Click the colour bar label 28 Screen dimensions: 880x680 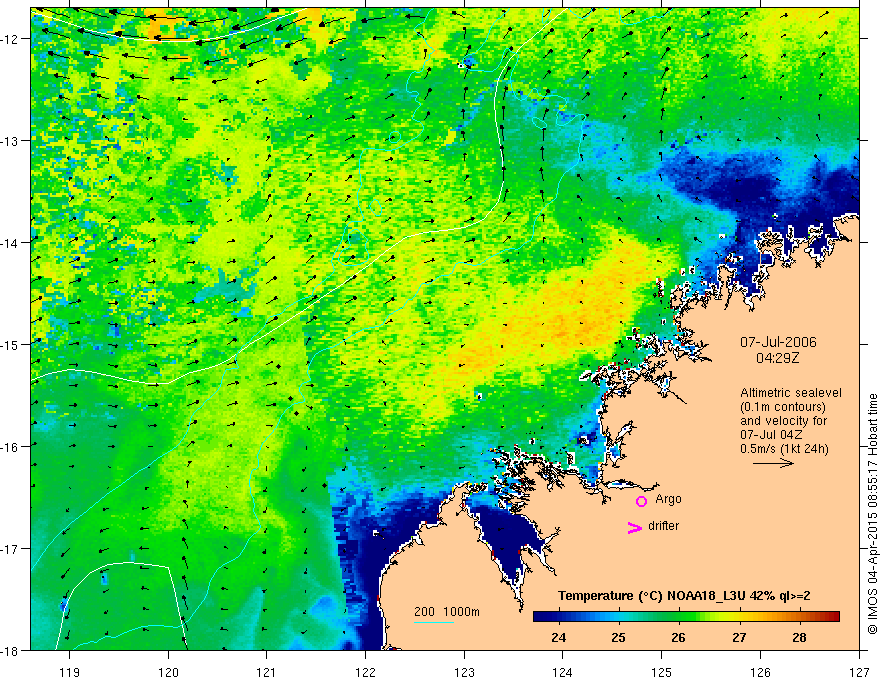coord(799,637)
